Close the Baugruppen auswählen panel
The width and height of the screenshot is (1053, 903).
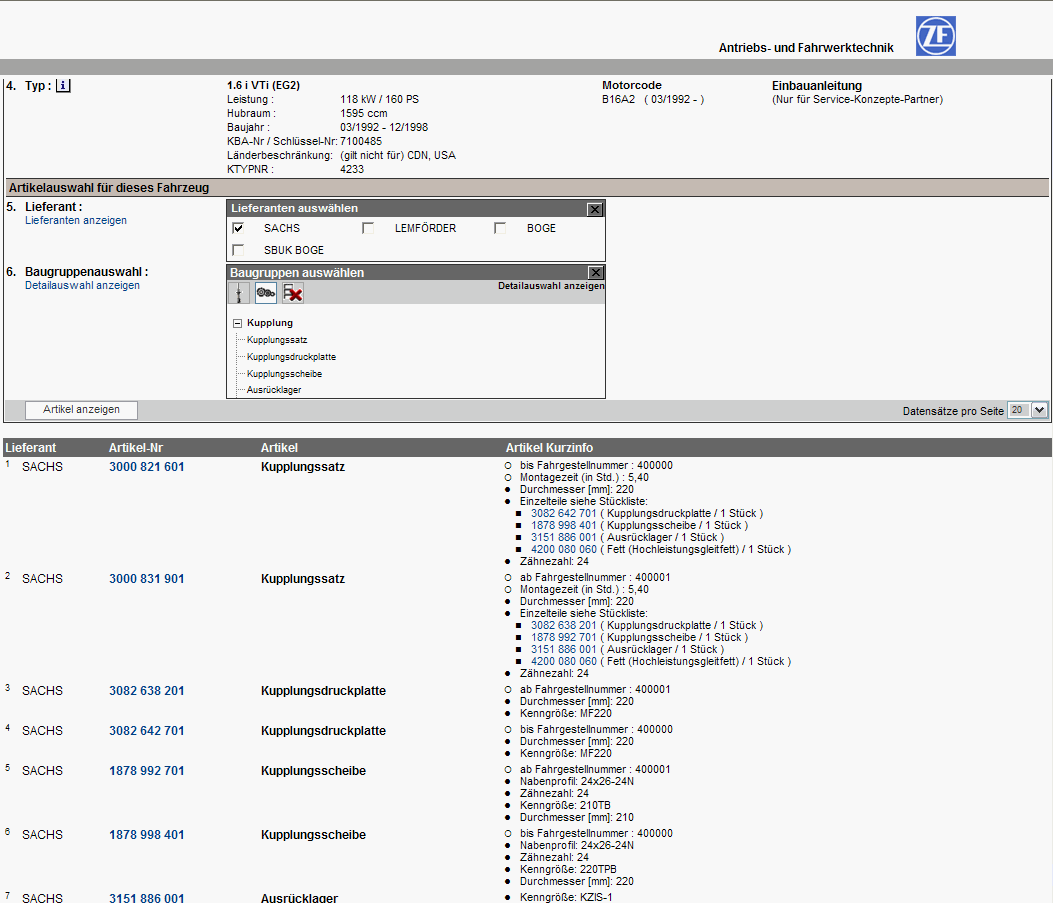pos(596,273)
